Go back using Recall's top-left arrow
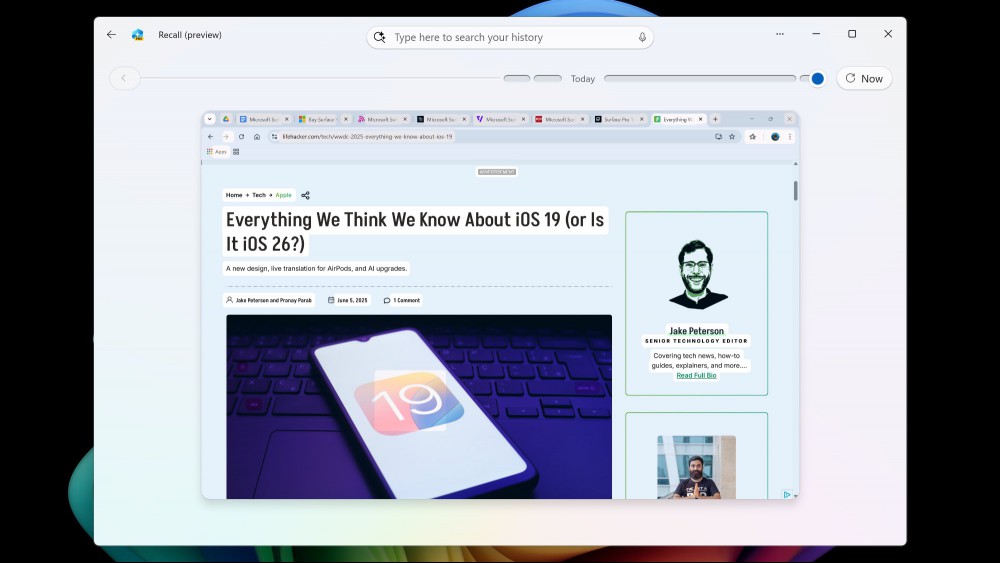The image size is (1000, 563). coord(112,34)
